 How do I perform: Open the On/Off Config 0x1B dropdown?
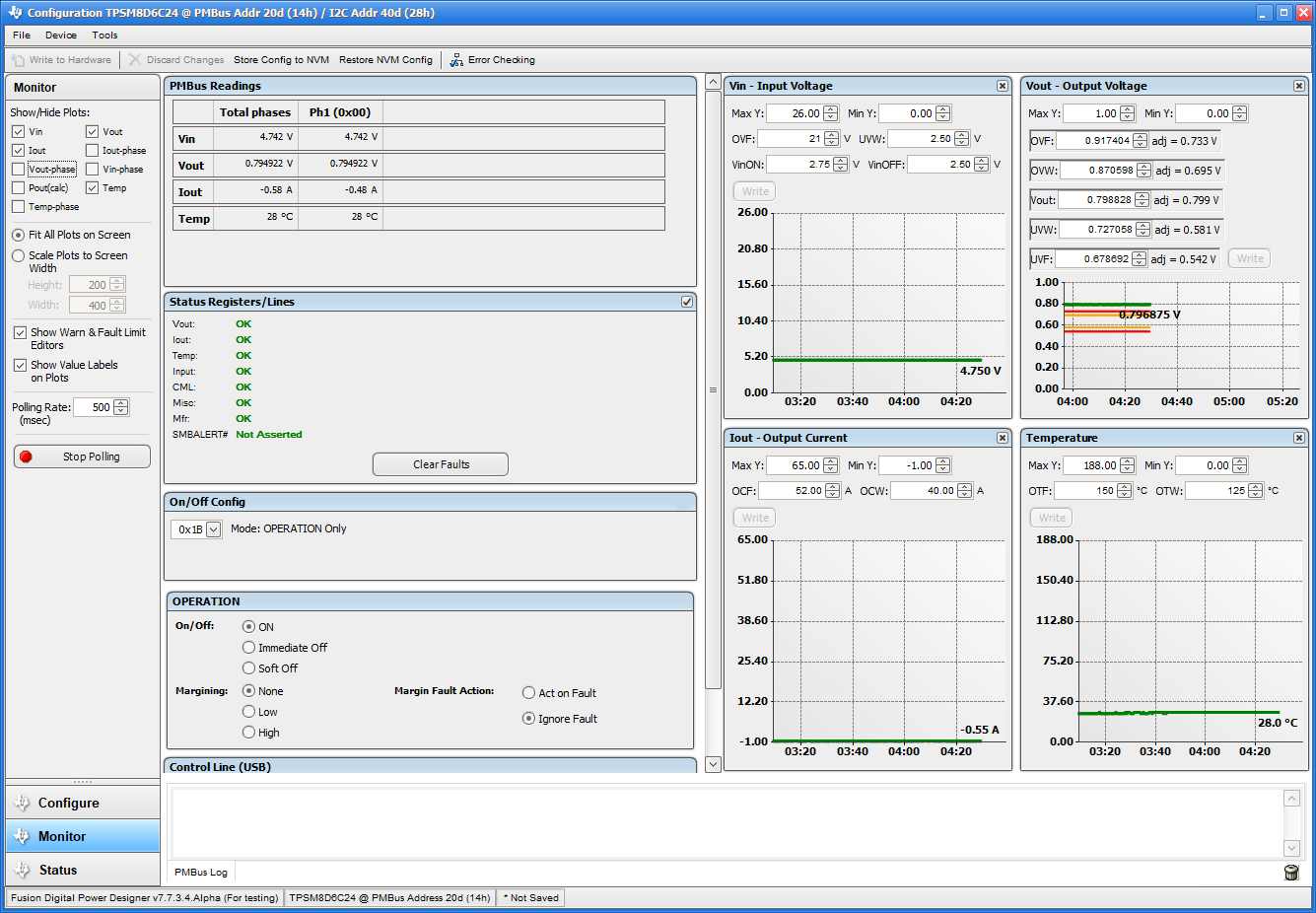click(x=213, y=529)
